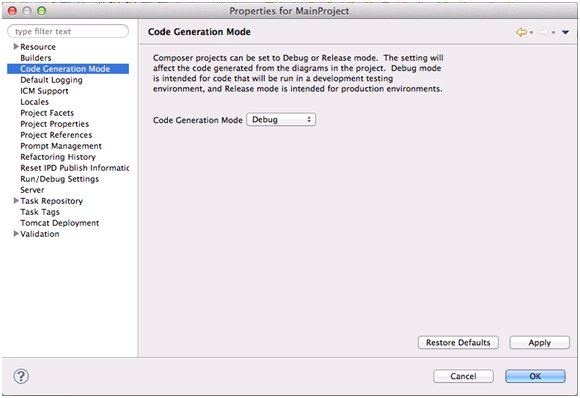Click the type filter text field

click(68, 31)
